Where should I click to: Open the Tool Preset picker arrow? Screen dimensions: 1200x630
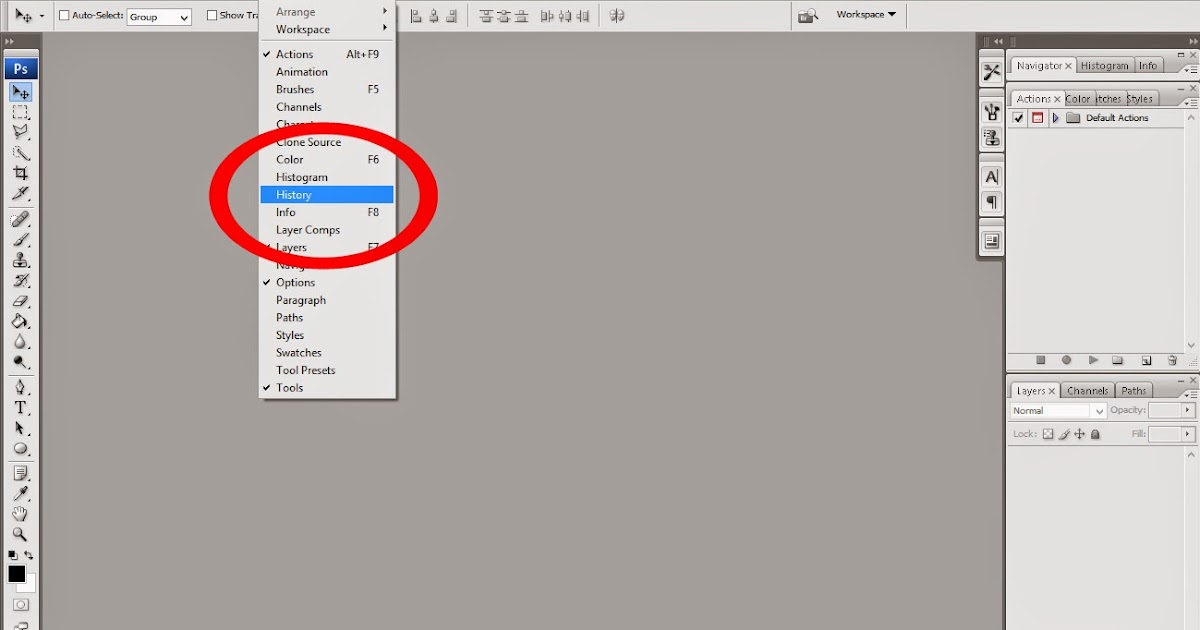42,16
